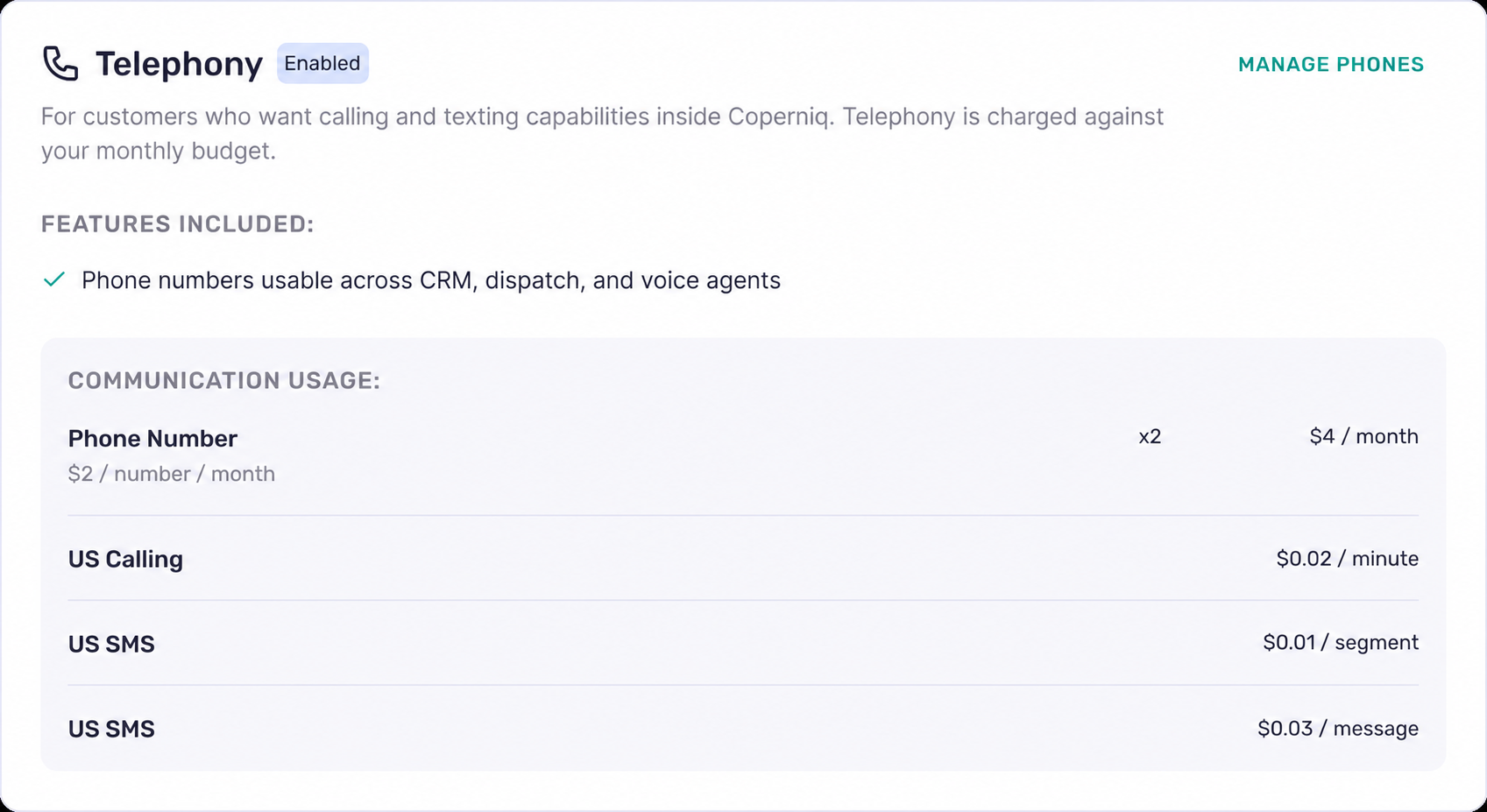Click the $0.01 / segment SMS rate

click(x=1341, y=643)
